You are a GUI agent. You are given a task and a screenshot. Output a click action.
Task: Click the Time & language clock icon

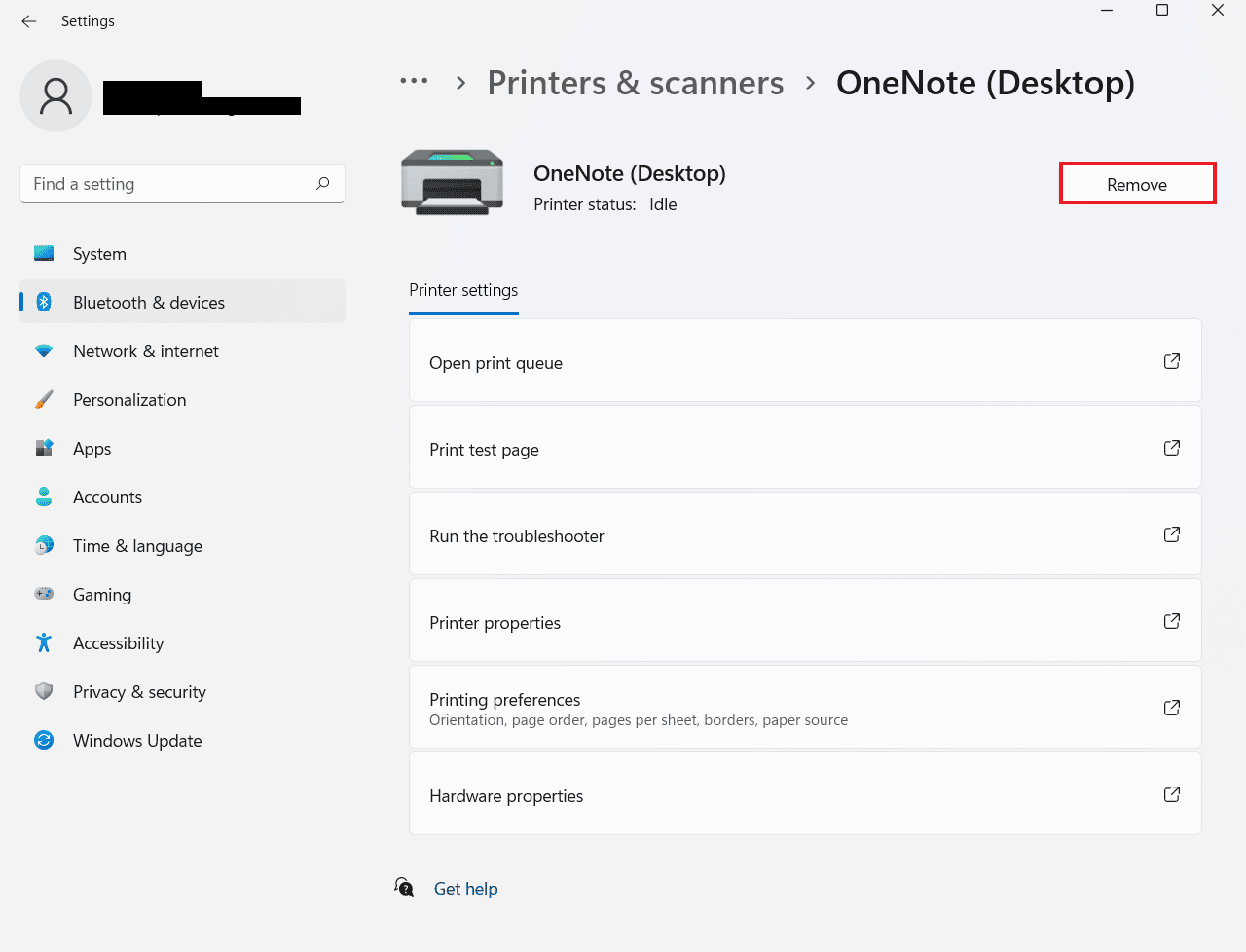pyautogui.click(x=44, y=546)
